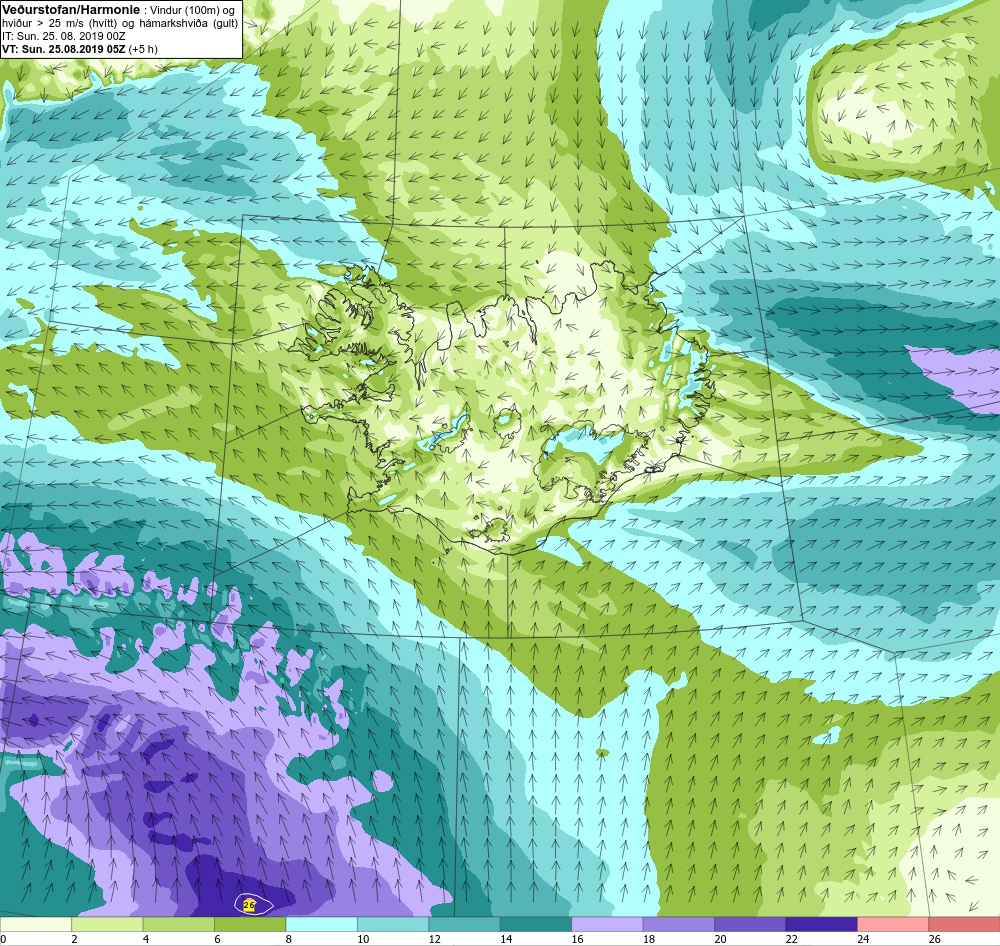This screenshot has height=946, width=1000.
Task: Choose the turquoise 10–12 legend swatch
Action: pyautogui.click(x=393, y=924)
